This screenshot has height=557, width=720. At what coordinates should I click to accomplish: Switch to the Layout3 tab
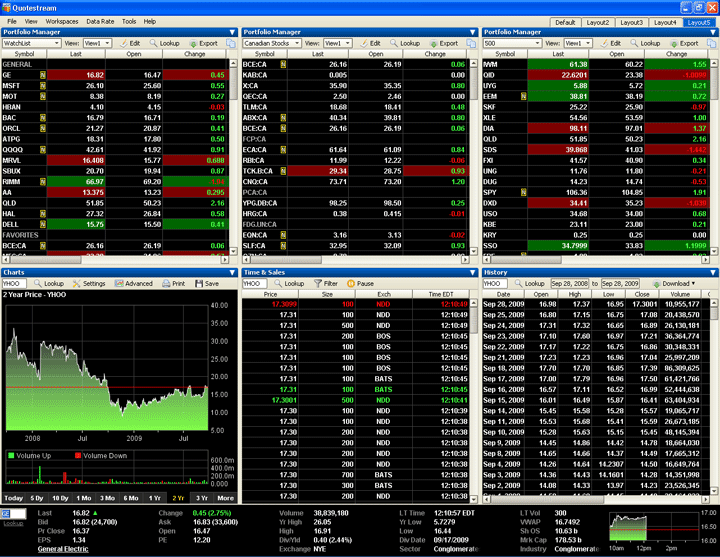pyautogui.click(x=631, y=21)
